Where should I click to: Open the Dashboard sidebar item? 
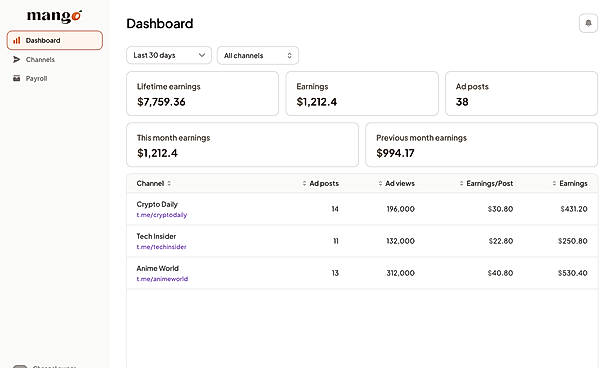(55, 40)
